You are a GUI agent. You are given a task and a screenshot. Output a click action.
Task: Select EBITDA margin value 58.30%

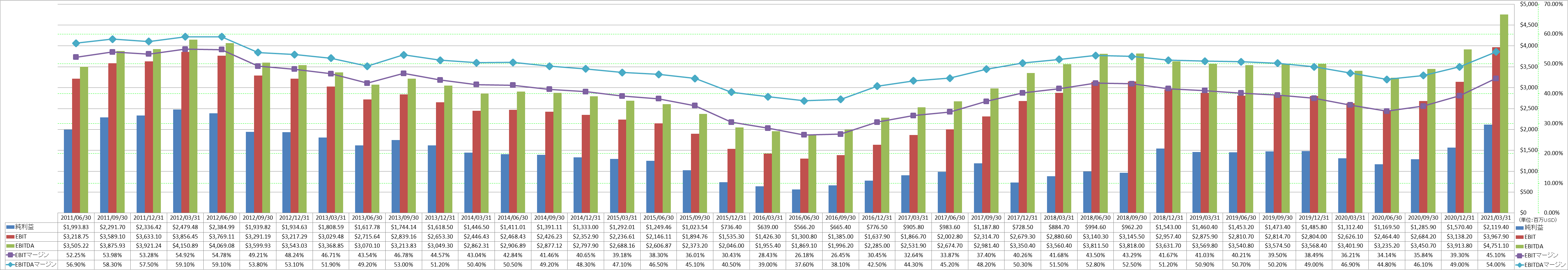coord(113,265)
